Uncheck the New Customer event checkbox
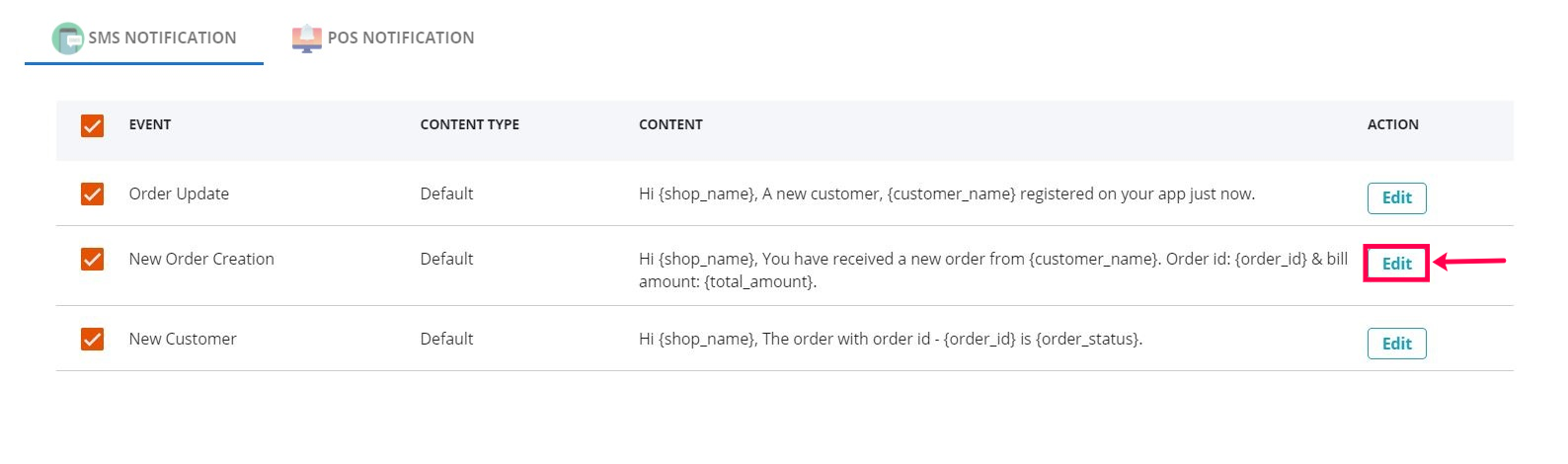 click(x=92, y=339)
